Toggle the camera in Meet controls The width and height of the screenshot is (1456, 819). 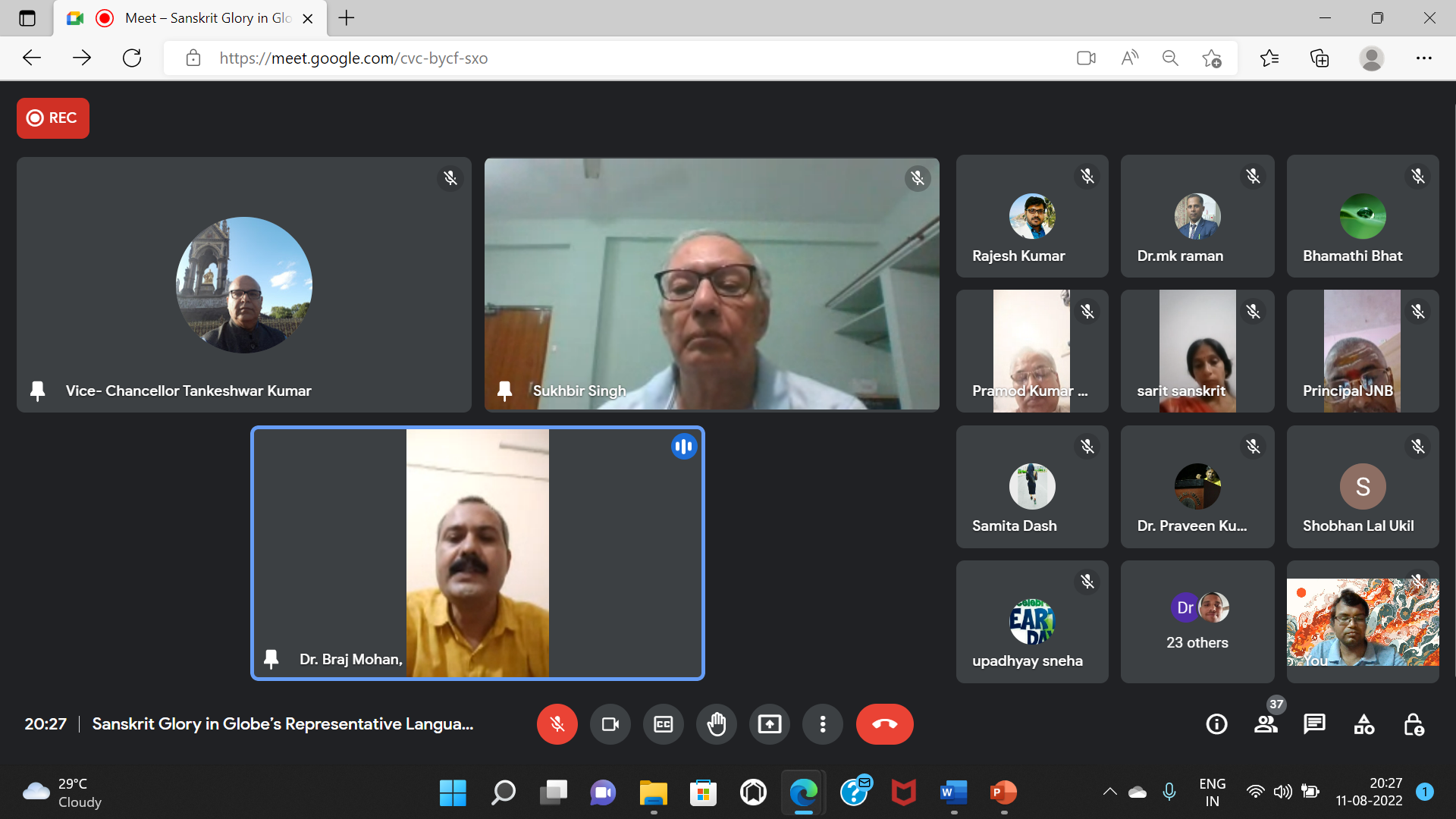pyautogui.click(x=610, y=724)
